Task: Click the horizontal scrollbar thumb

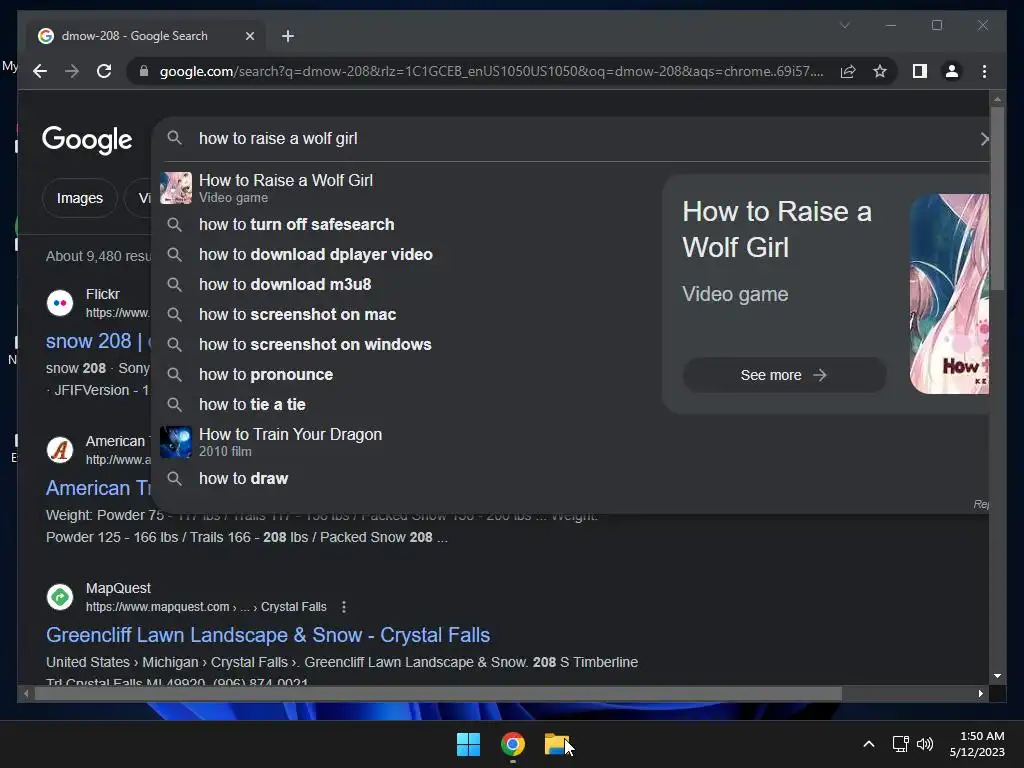Action: point(438,694)
